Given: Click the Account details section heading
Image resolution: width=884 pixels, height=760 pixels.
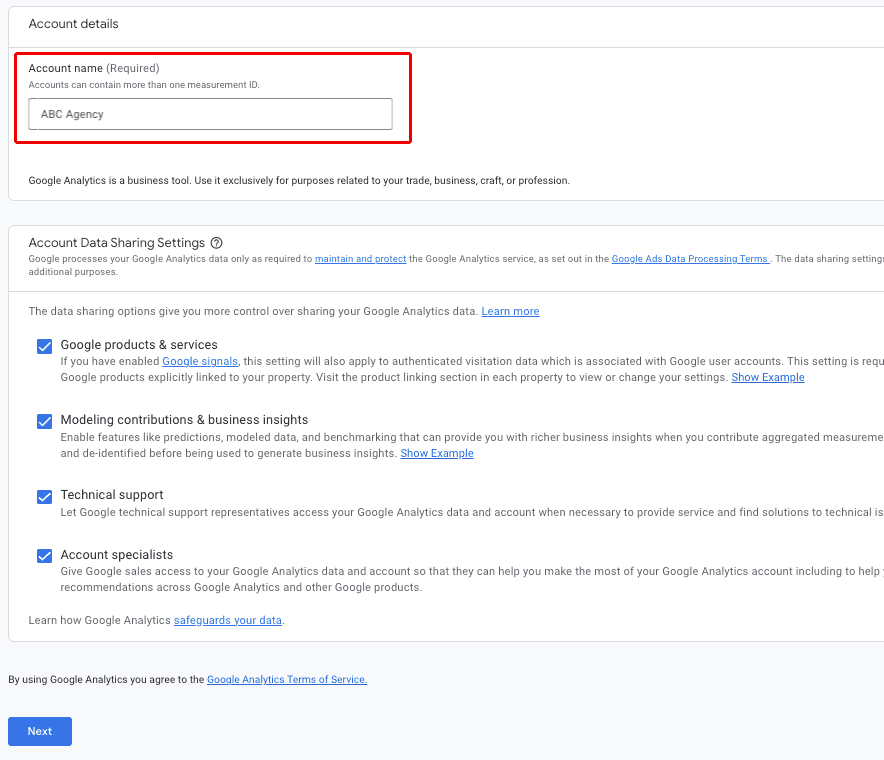Looking at the screenshot, I should point(73,23).
